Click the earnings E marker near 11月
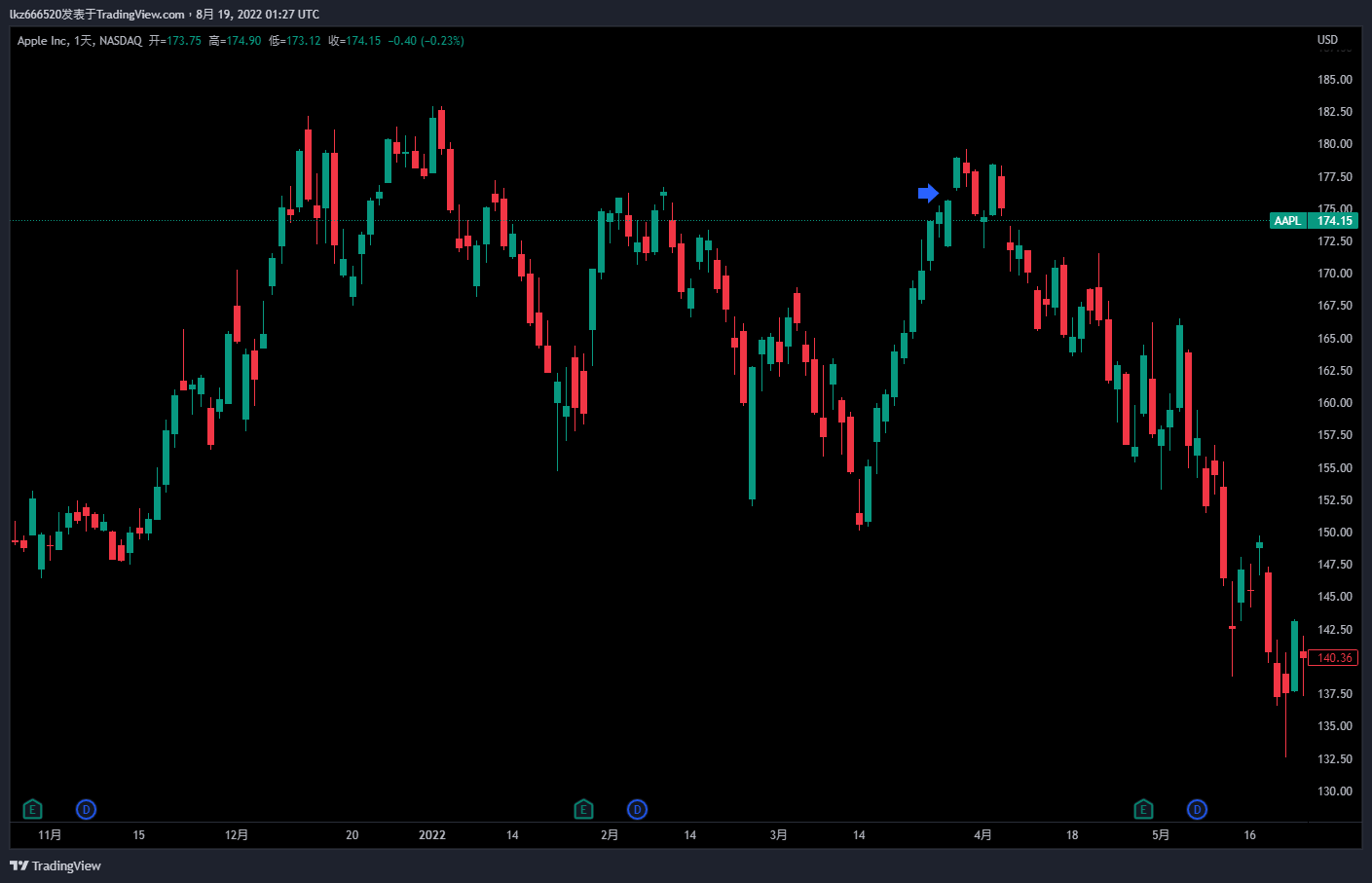 point(32,809)
